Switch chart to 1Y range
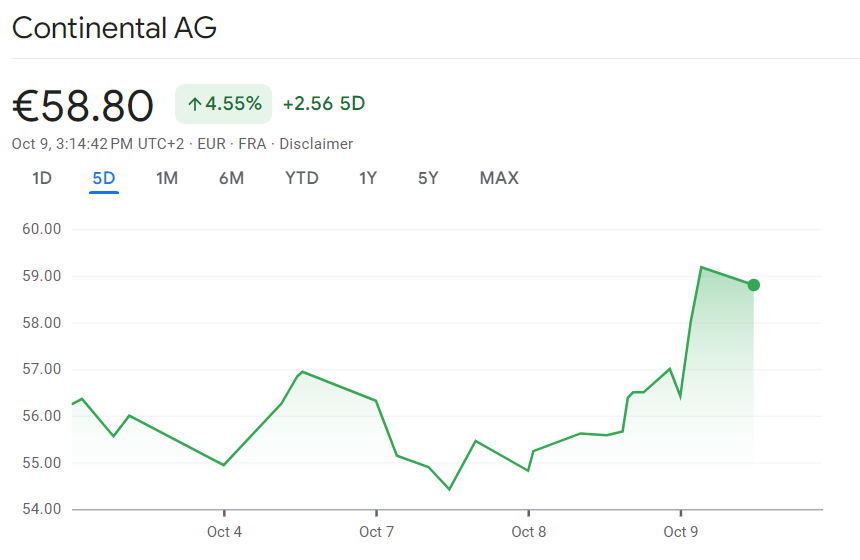Image resolution: width=860 pixels, height=560 pixels. 368,178
